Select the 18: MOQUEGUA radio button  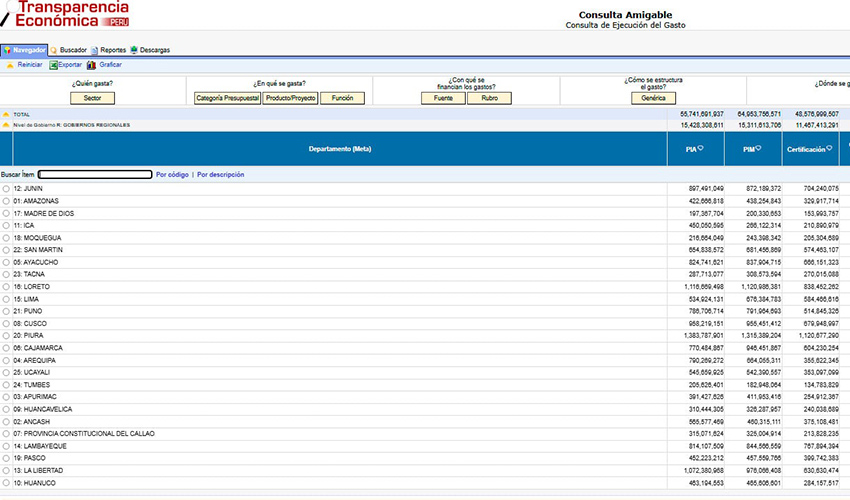click(x=6, y=238)
